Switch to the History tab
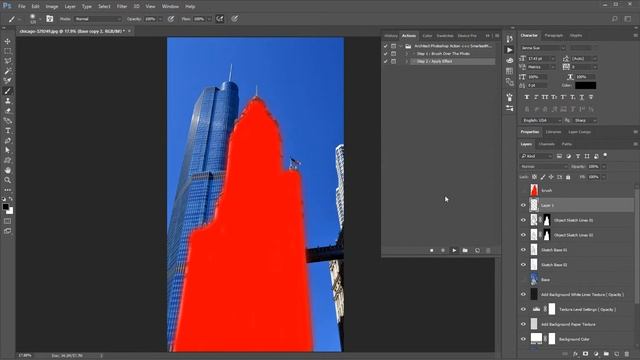 [x=391, y=36]
